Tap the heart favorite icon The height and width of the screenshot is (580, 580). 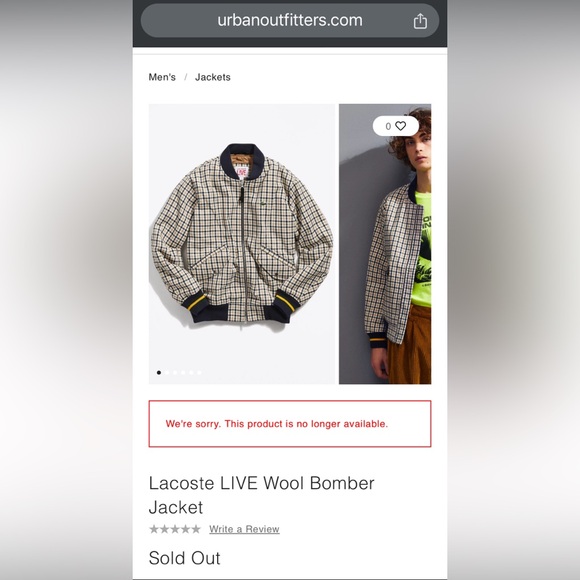400,126
